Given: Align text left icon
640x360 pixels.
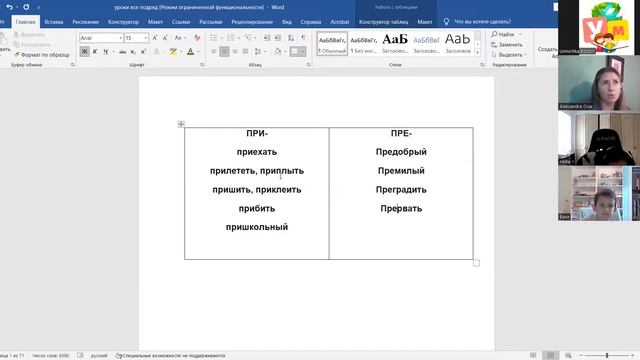Looking at the screenshot, I should tap(213, 52).
